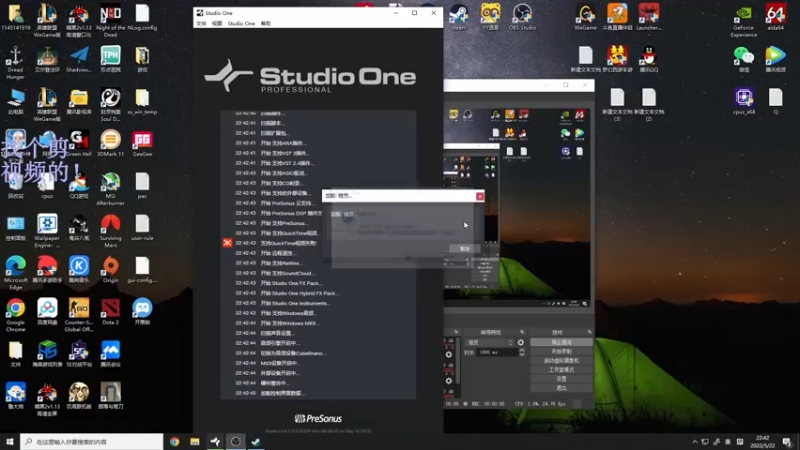Open the ss_win_temp folder
This screenshot has width=800, height=450.
pos(142,101)
